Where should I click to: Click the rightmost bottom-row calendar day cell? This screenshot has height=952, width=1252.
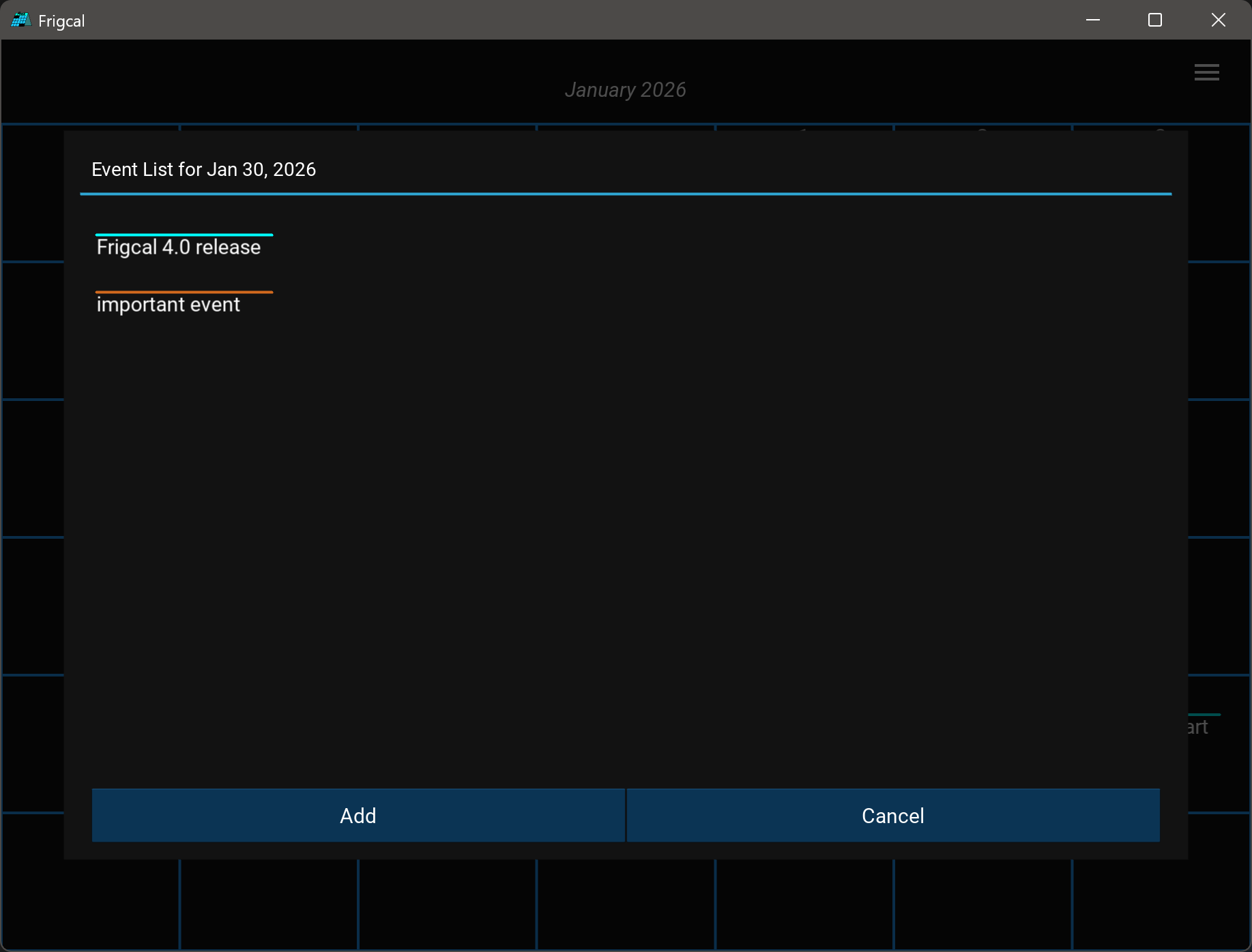click(x=1160, y=904)
